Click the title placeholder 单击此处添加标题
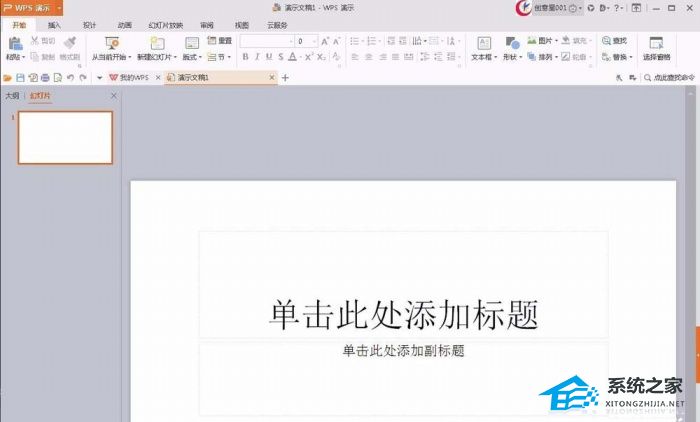The image size is (700, 422). click(404, 314)
